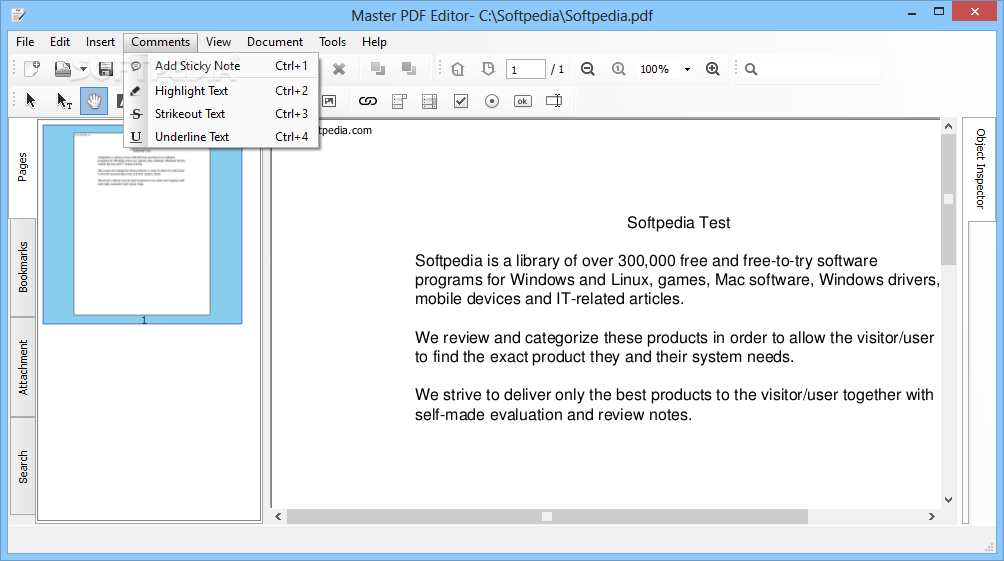Screen dimensions: 1004x561
Task: Close the open Comments menu
Action: tap(161, 42)
